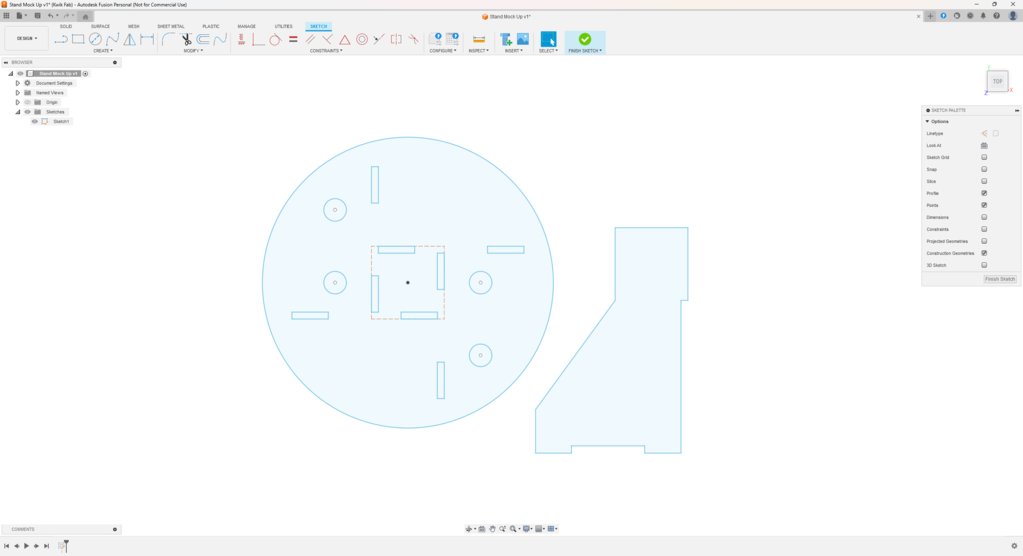Expand the Origin node

18,102
